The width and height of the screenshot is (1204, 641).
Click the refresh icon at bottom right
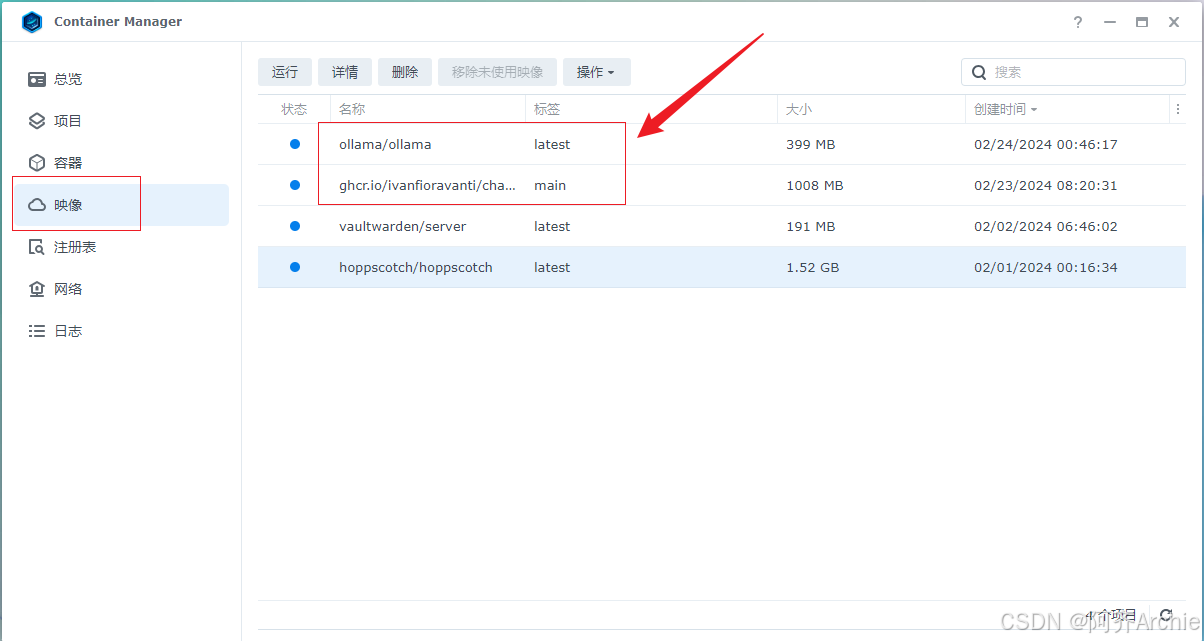pos(1165,615)
